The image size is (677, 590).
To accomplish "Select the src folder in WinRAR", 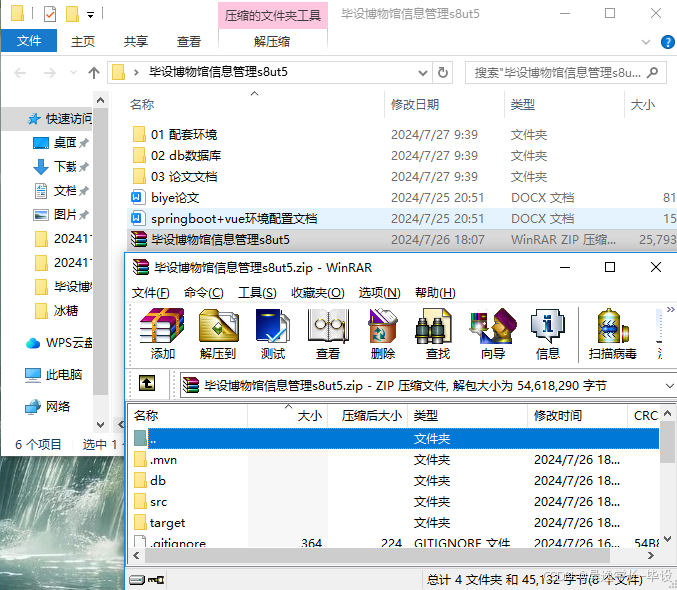I will 394,502.
